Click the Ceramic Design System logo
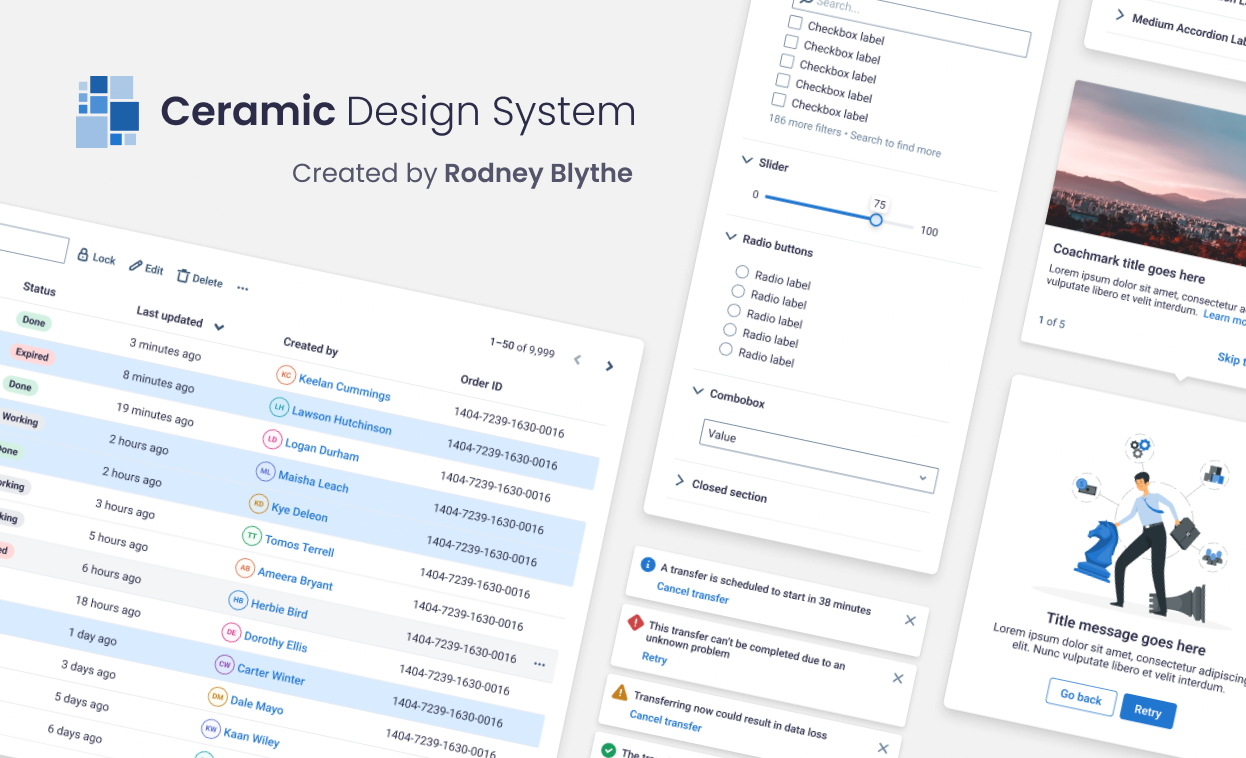Image resolution: width=1246 pixels, height=758 pixels. click(107, 112)
